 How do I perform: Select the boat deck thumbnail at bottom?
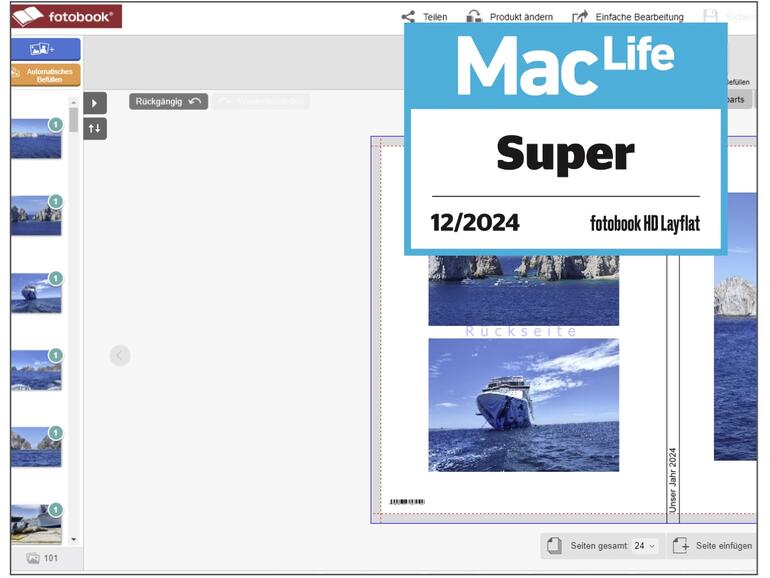(36, 524)
